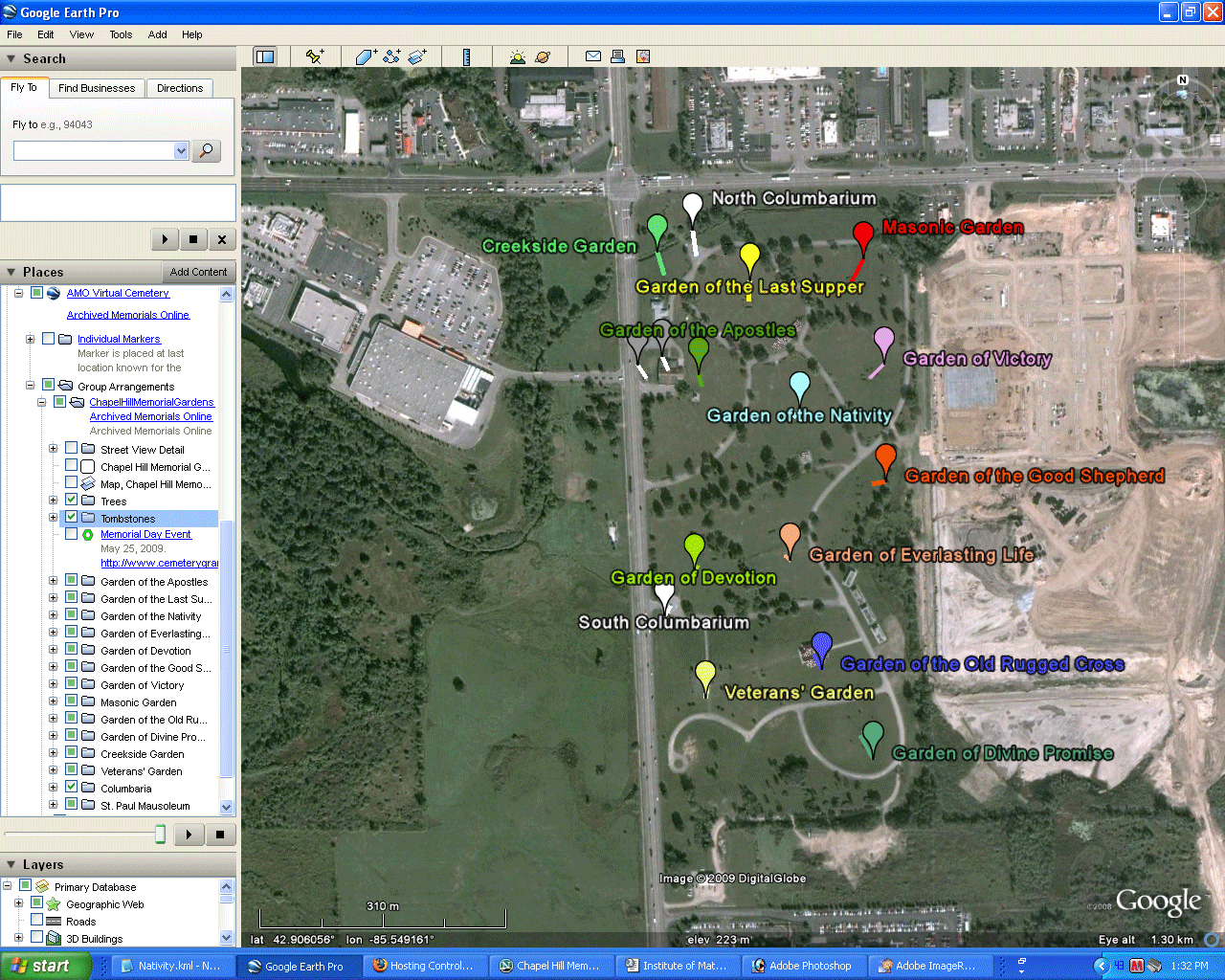
Task: Click the Places panel time slider handle
Action: tap(161, 835)
